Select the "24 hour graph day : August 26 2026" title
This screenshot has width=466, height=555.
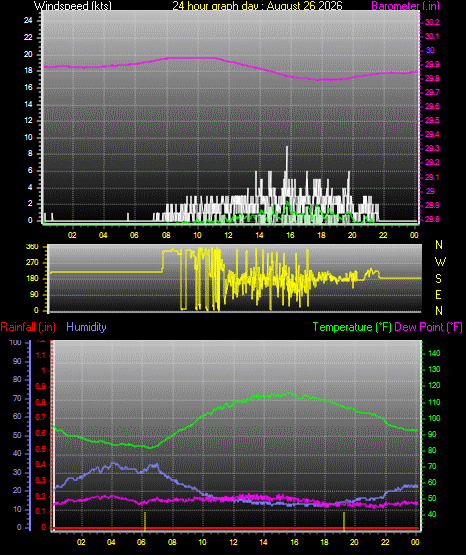tap(257, 6)
